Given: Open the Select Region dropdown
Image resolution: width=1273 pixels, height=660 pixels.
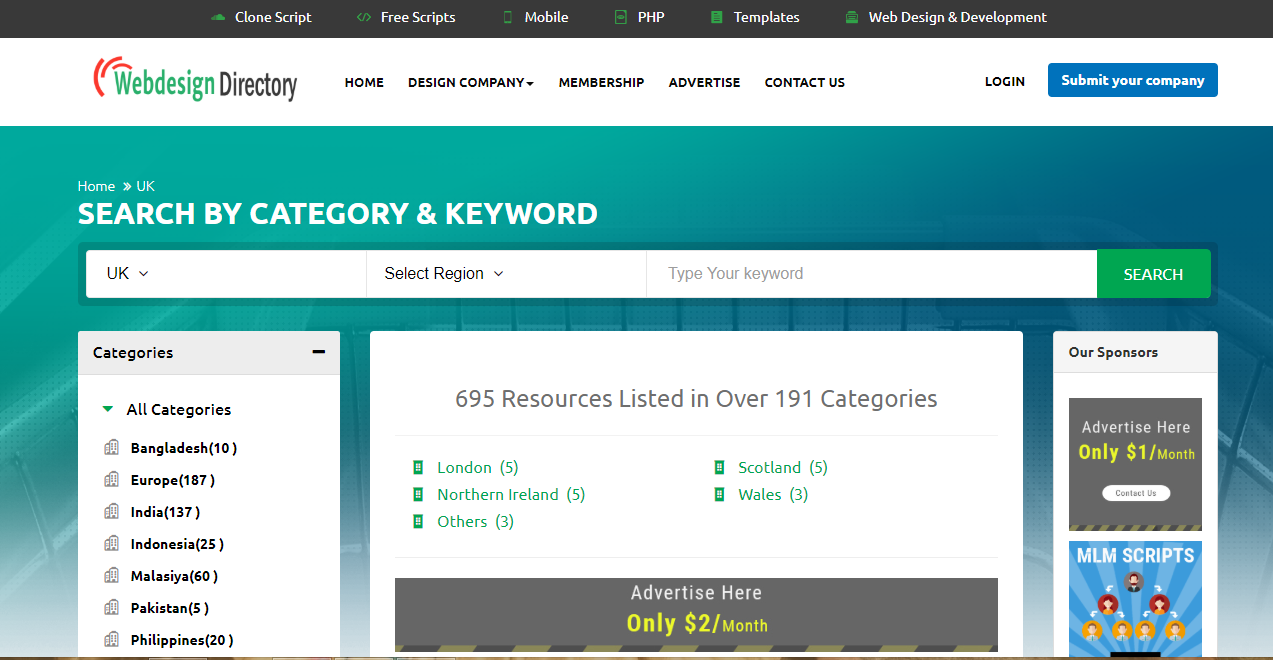Looking at the screenshot, I should pyautogui.click(x=441, y=273).
